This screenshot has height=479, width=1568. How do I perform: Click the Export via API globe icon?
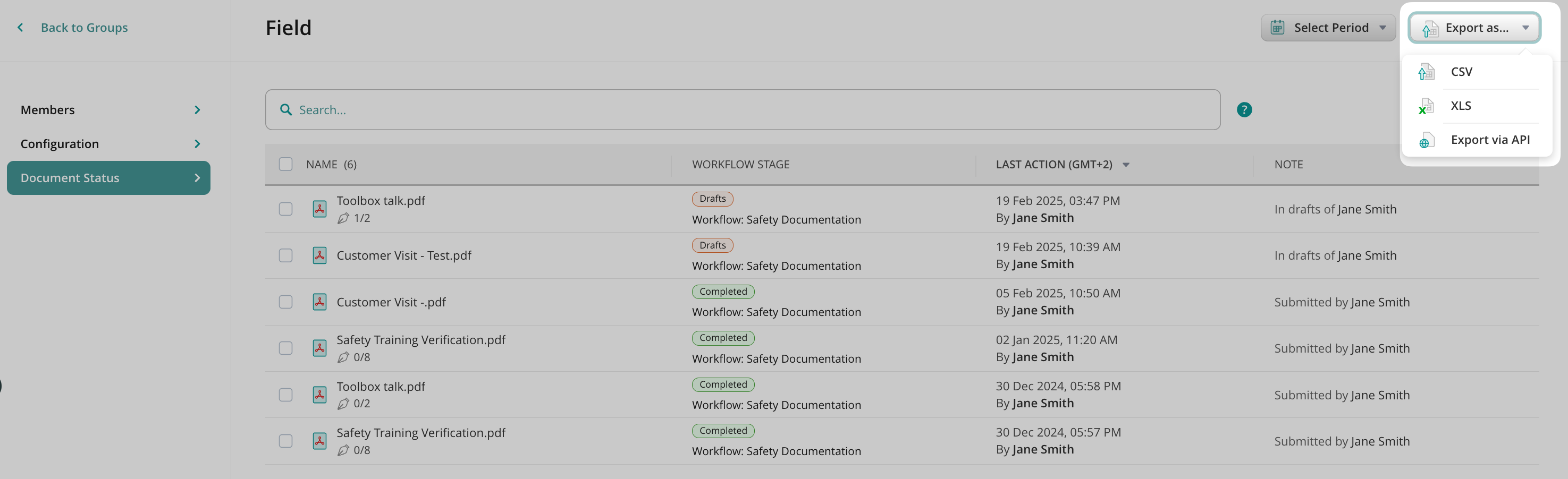1426,140
